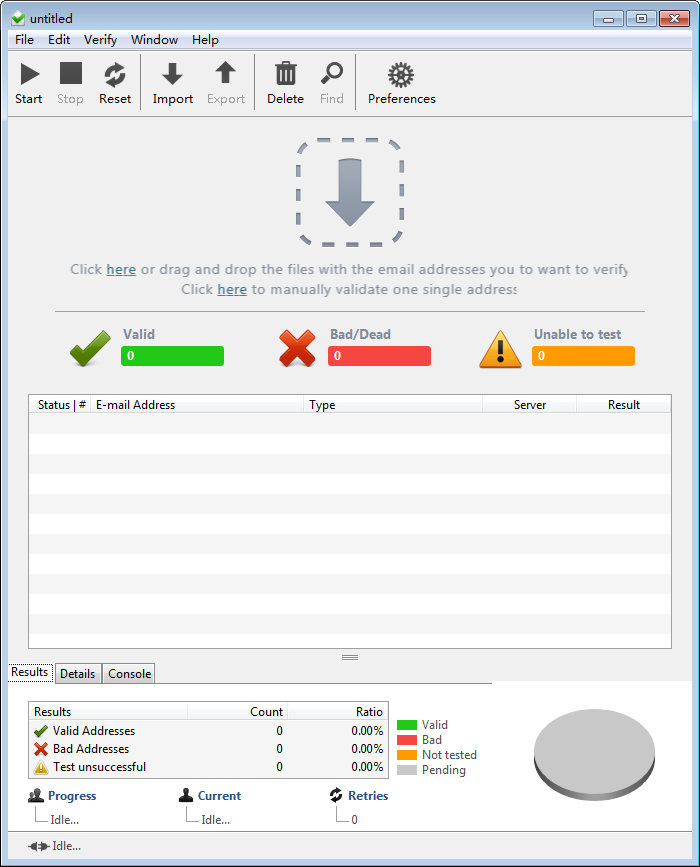Click the 'Pending' legend label
Viewport: 700px width, 867px height.
point(443,770)
